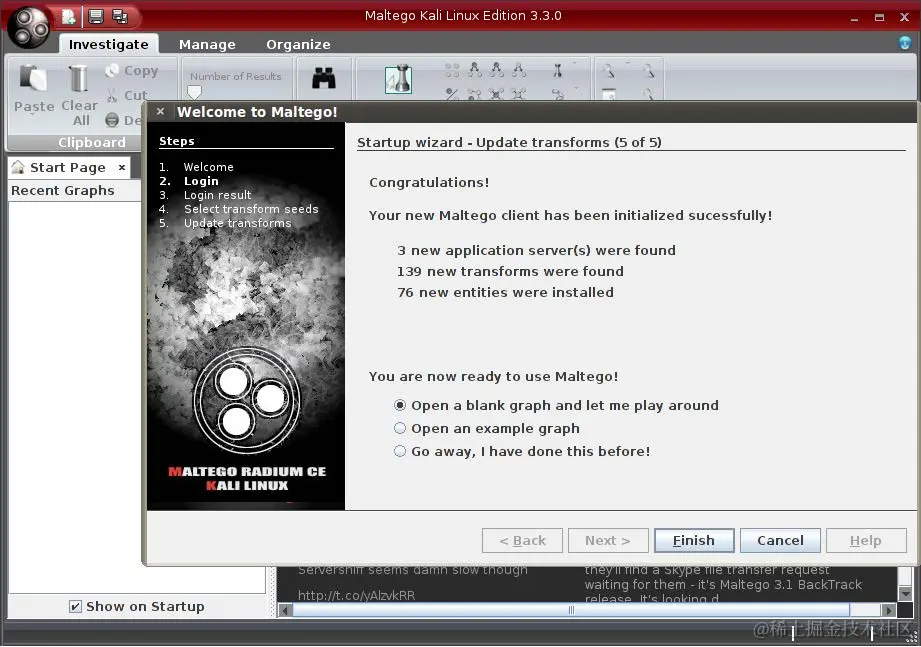Select the chess rook view icon
The image size is (921, 647).
coord(399,79)
